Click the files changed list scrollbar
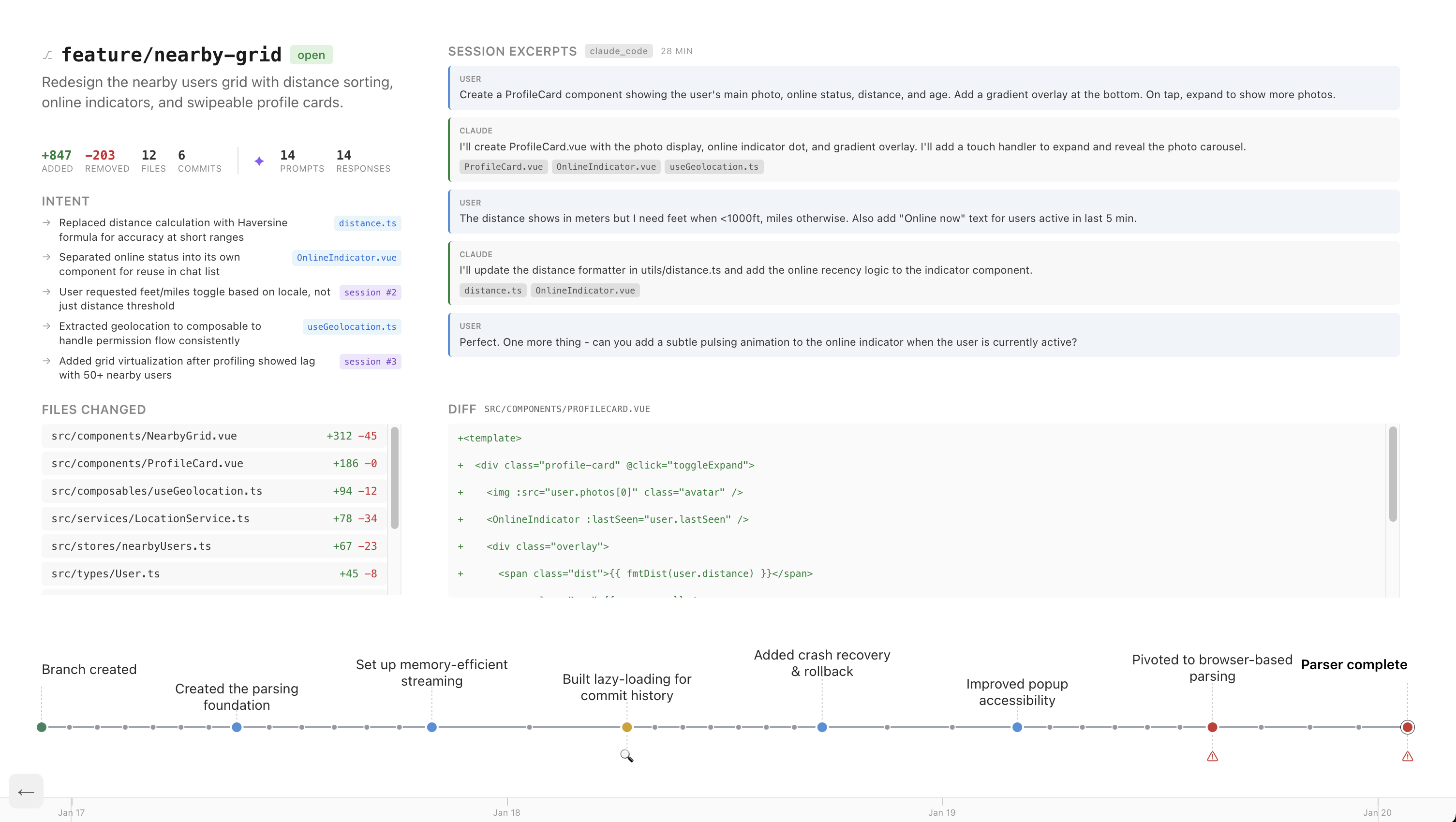 pyautogui.click(x=395, y=477)
